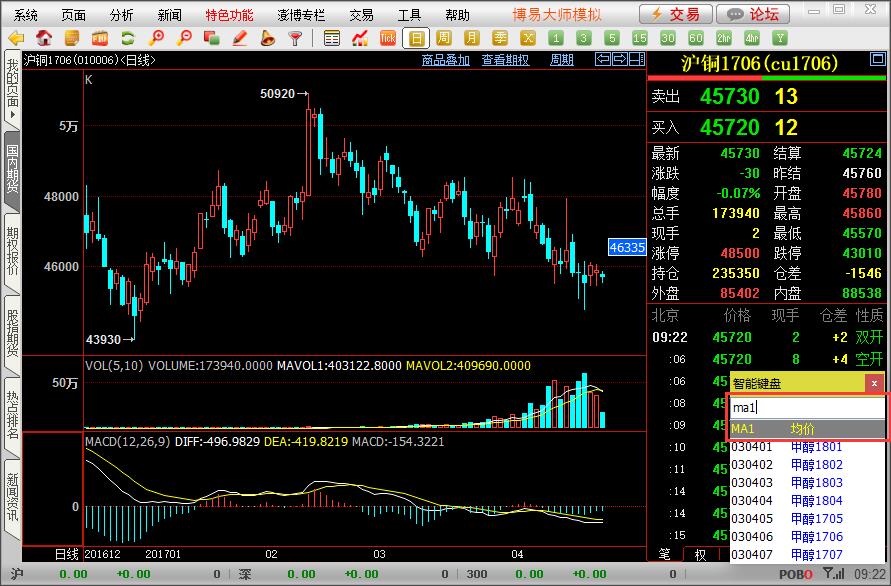The height and width of the screenshot is (586, 891).
Task: Click the 商品叠加 link
Action: click(x=445, y=60)
